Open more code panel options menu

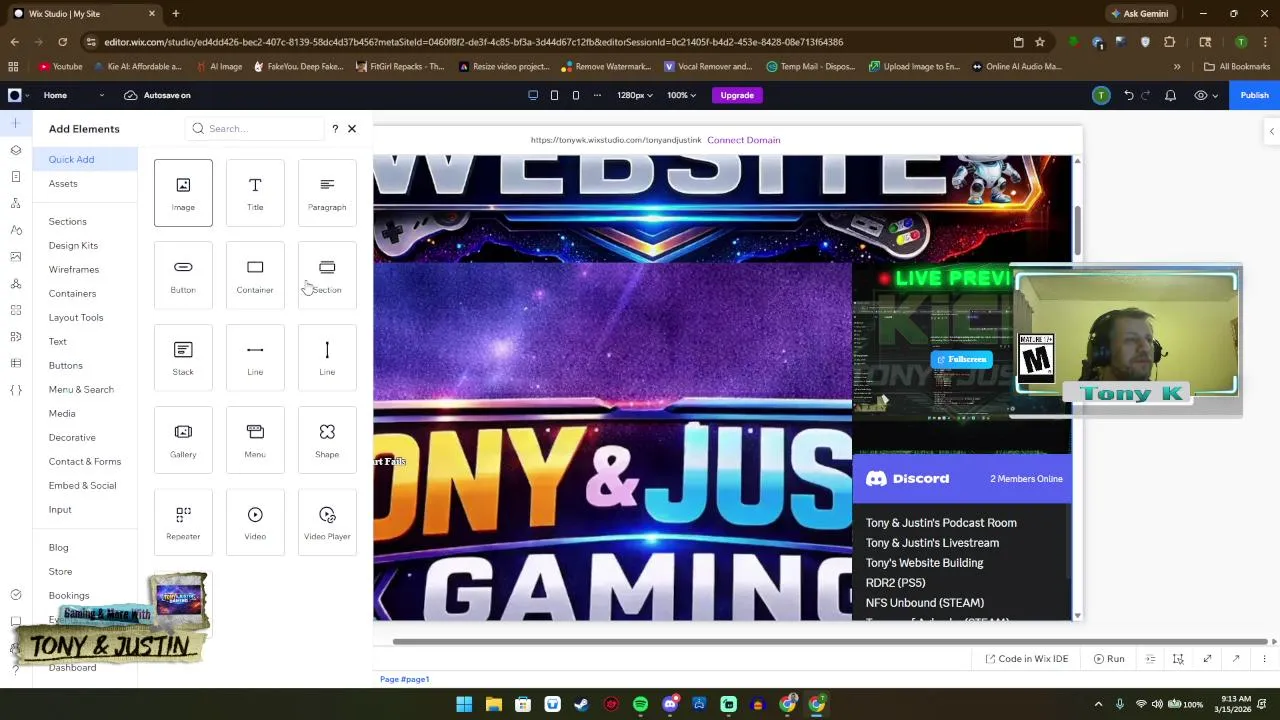coord(1264,659)
